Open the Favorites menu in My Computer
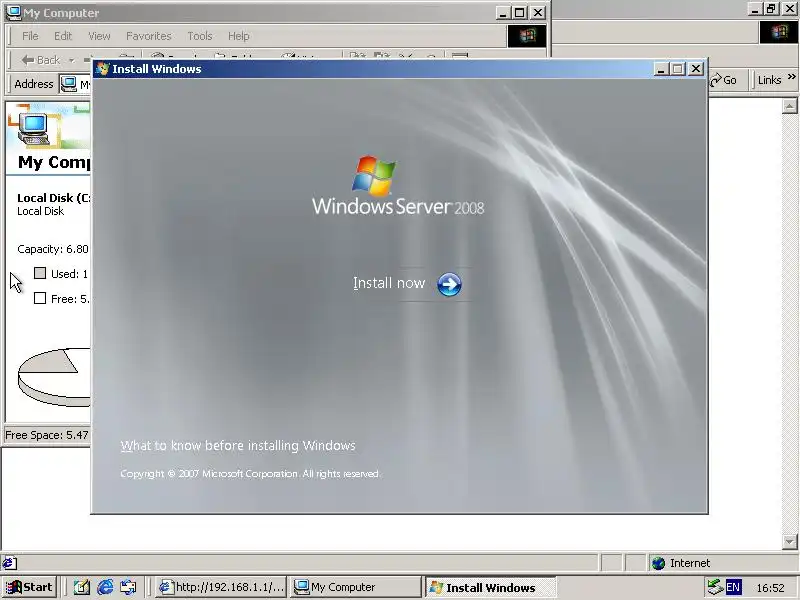 click(148, 36)
